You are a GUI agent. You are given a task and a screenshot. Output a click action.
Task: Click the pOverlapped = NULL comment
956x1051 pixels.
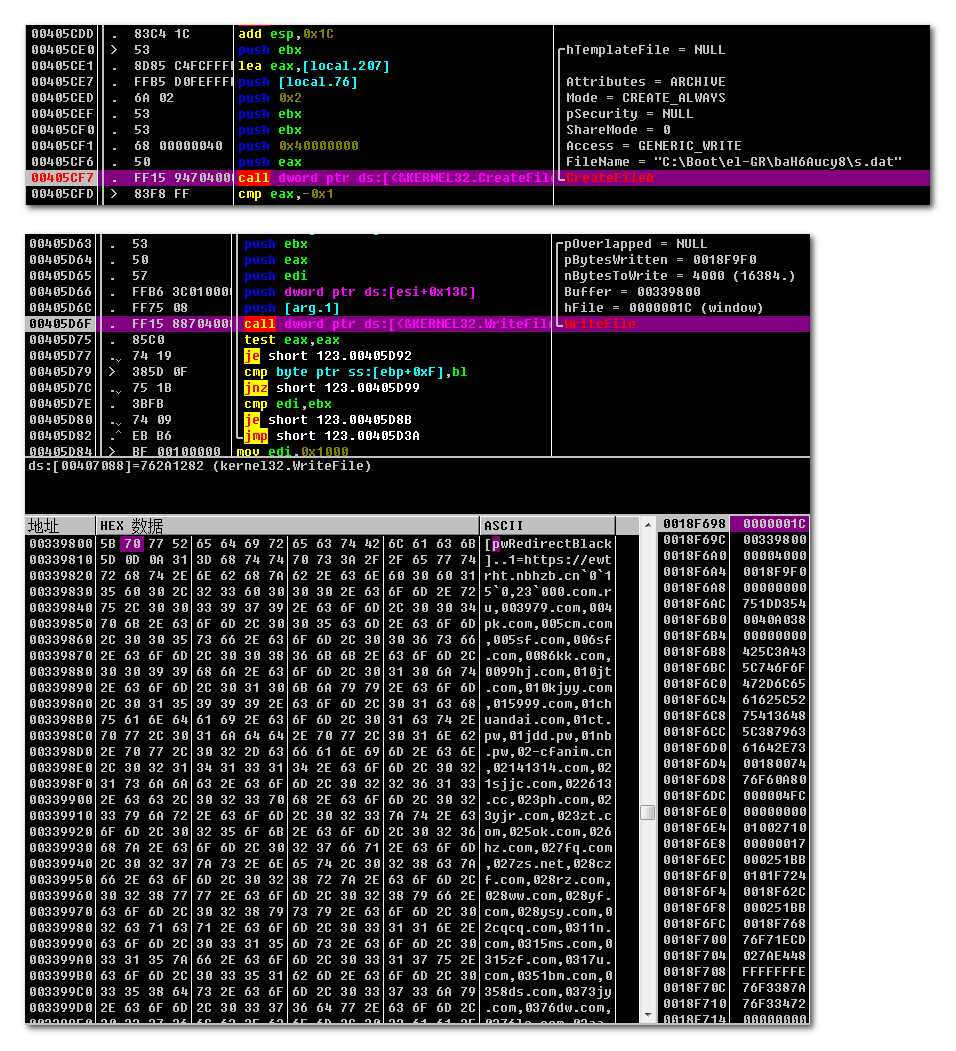[x=635, y=244]
